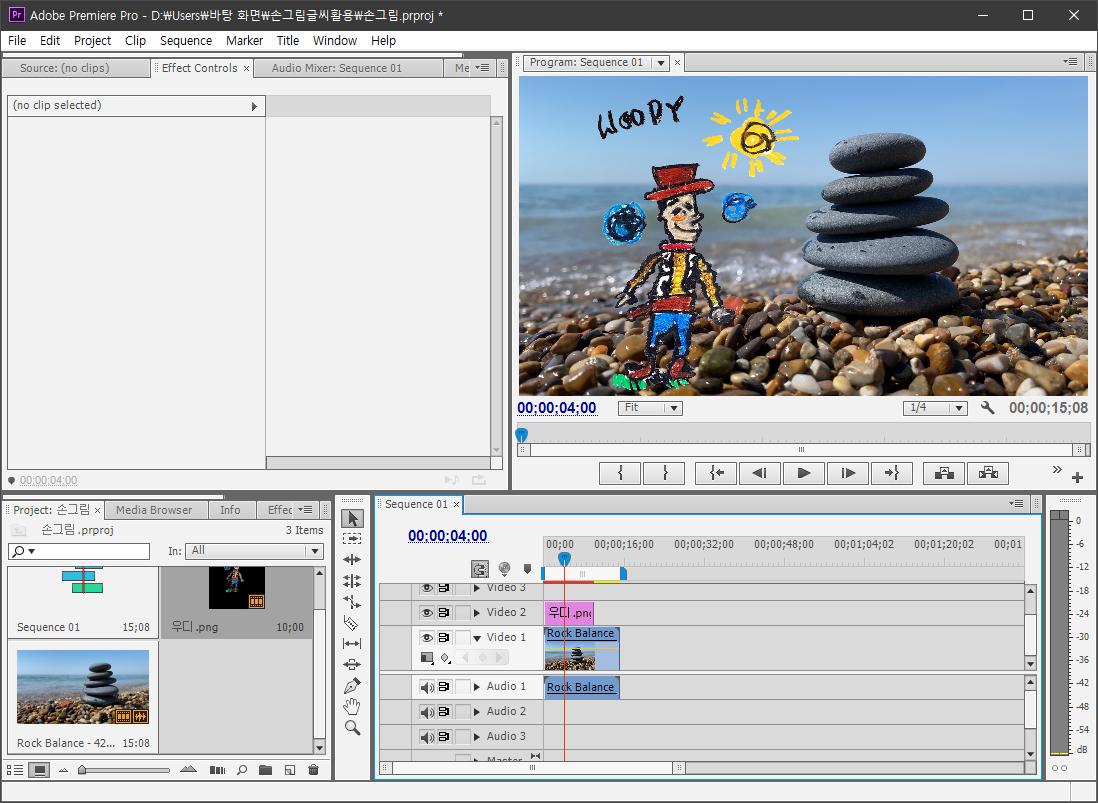This screenshot has height=803, width=1098.
Task: Select the Track Select tool
Action: 352,539
